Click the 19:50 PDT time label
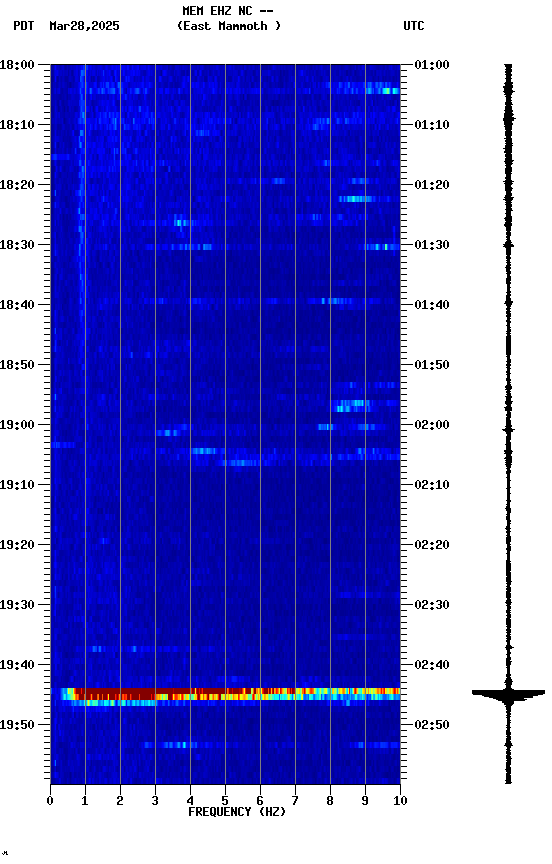The height and width of the screenshot is (864, 552). [x=17, y=725]
